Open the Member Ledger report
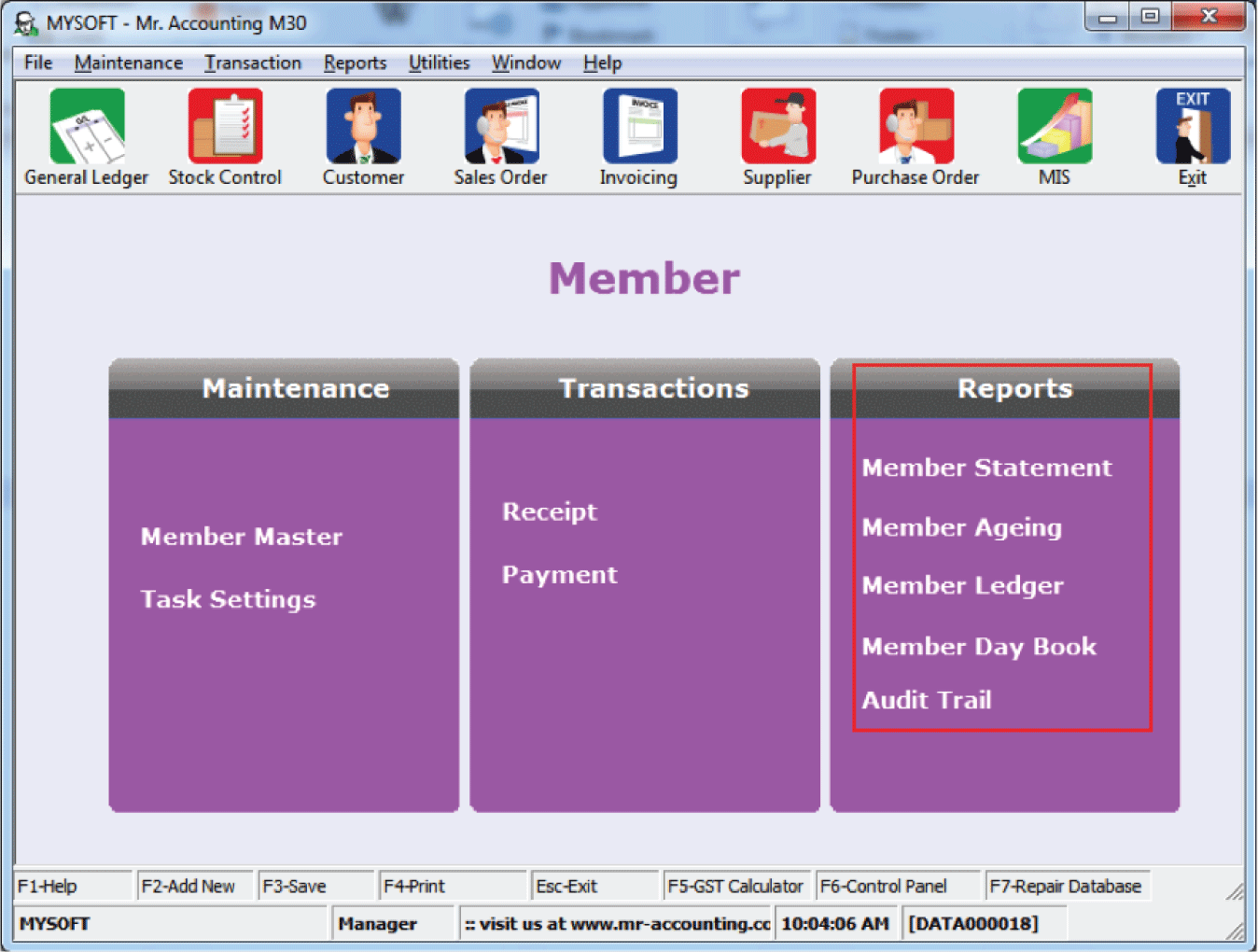 [x=963, y=586]
